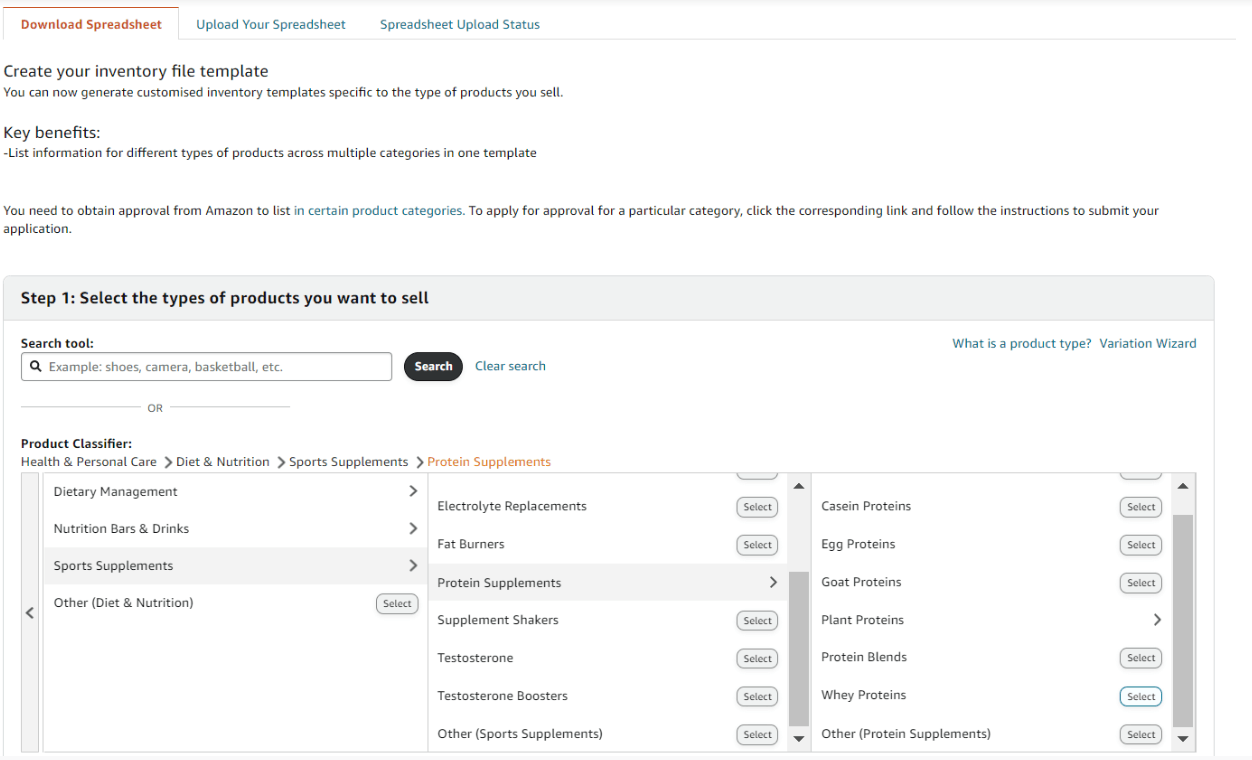The width and height of the screenshot is (1252, 760).
Task: Open the Plant Proteins subcategory chevron
Action: 1157,620
